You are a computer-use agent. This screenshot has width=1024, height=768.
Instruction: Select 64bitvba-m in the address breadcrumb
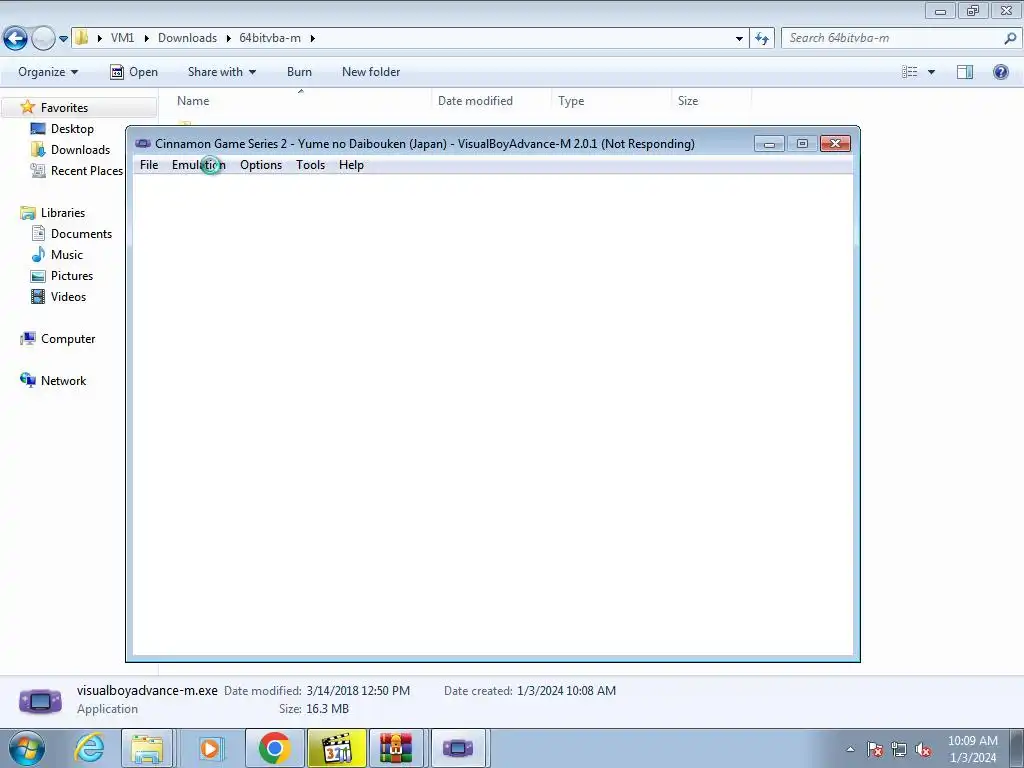(270, 38)
